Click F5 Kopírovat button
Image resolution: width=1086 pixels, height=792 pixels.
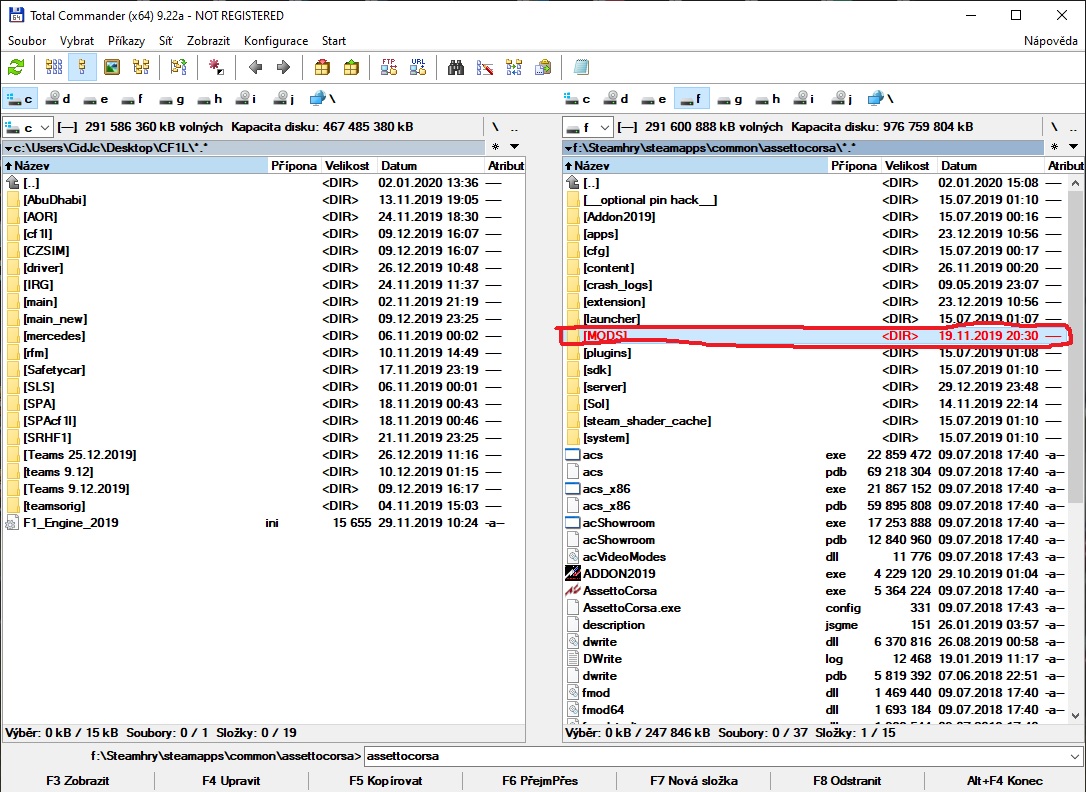(x=386, y=780)
